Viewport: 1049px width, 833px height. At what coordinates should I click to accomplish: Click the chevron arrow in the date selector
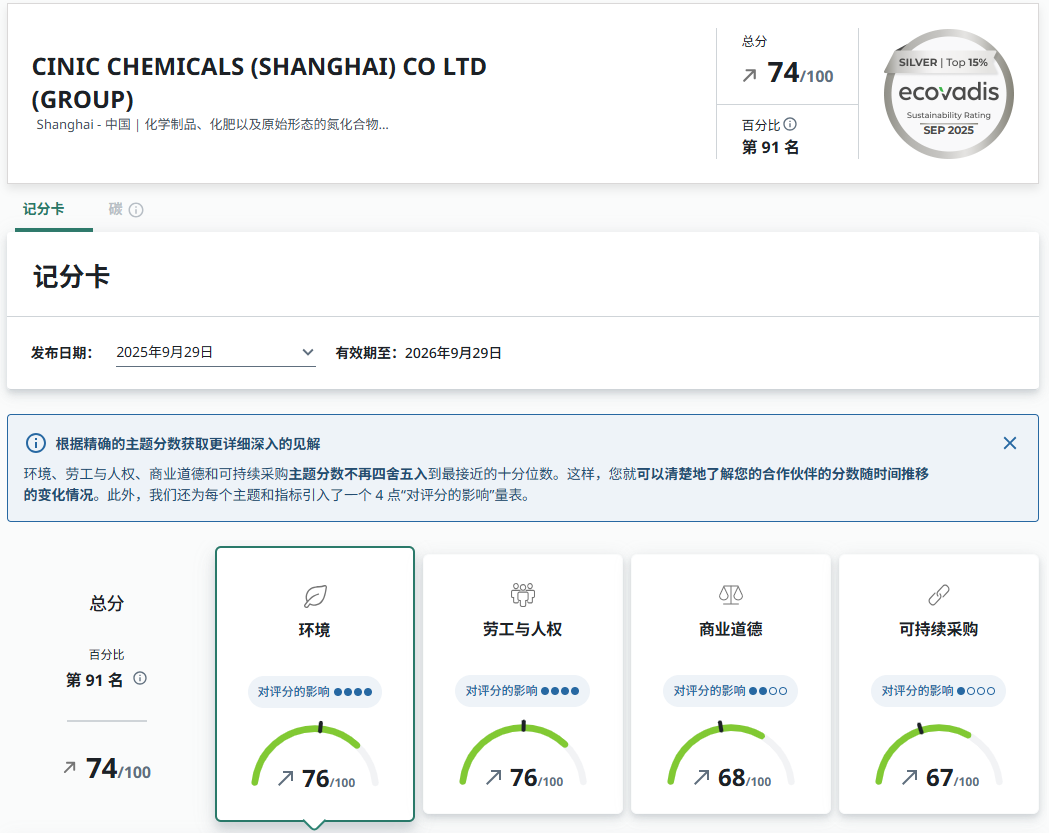point(307,353)
